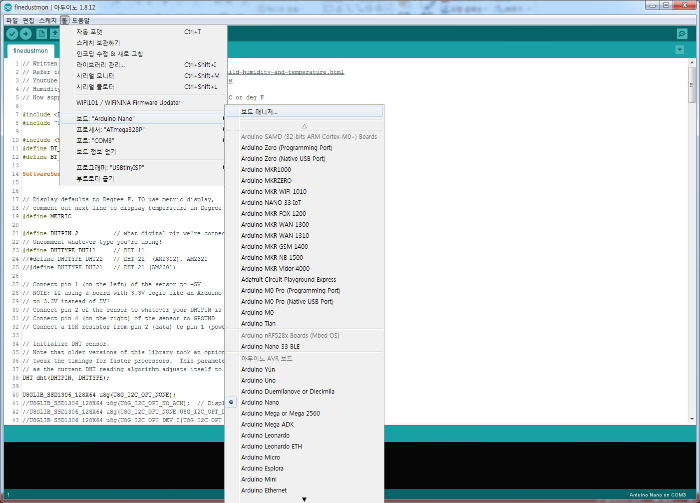Click the Open sketch arrow icon
The width and height of the screenshot is (700, 503).
pyautogui.click(x=55, y=33)
